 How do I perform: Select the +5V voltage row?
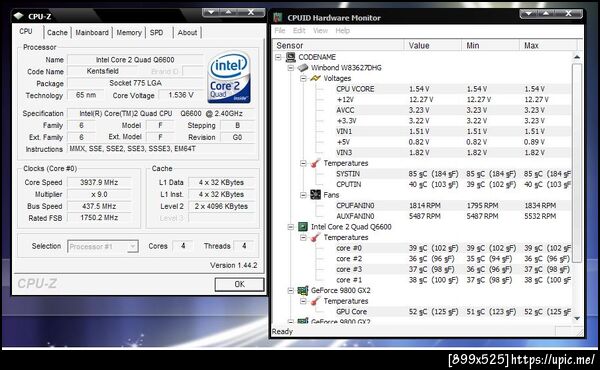point(452,142)
